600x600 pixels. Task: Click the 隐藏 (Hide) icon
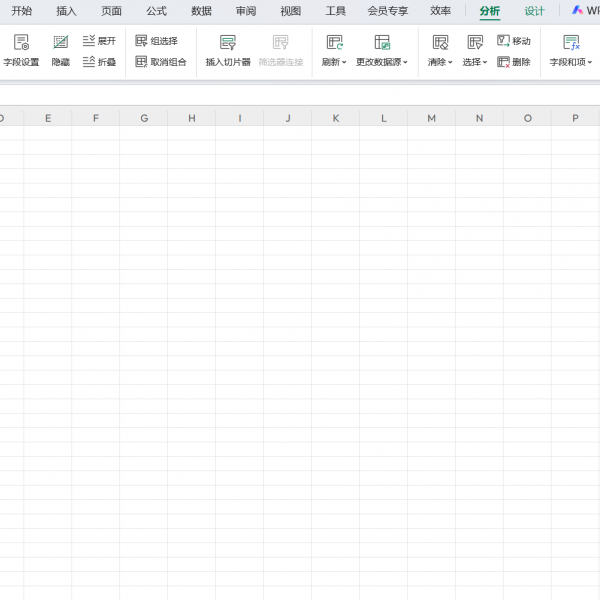click(x=61, y=50)
